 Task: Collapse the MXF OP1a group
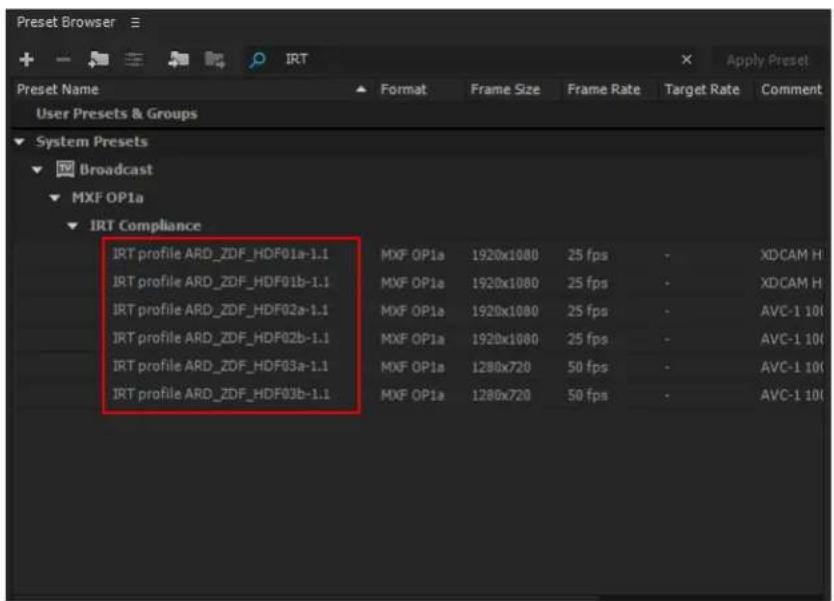click(55, 198)
